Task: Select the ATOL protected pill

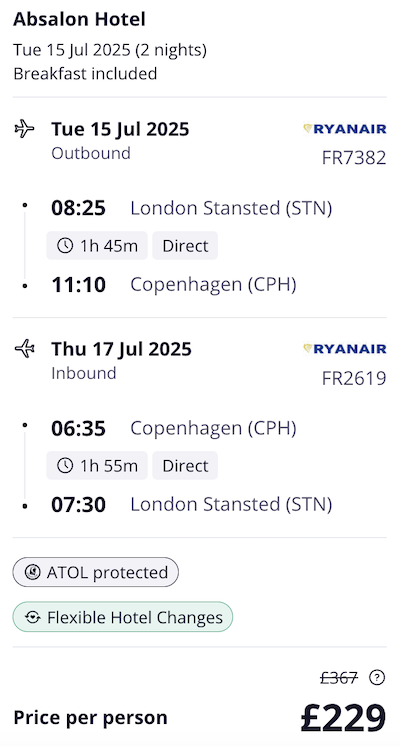Action: pos(96,572)
